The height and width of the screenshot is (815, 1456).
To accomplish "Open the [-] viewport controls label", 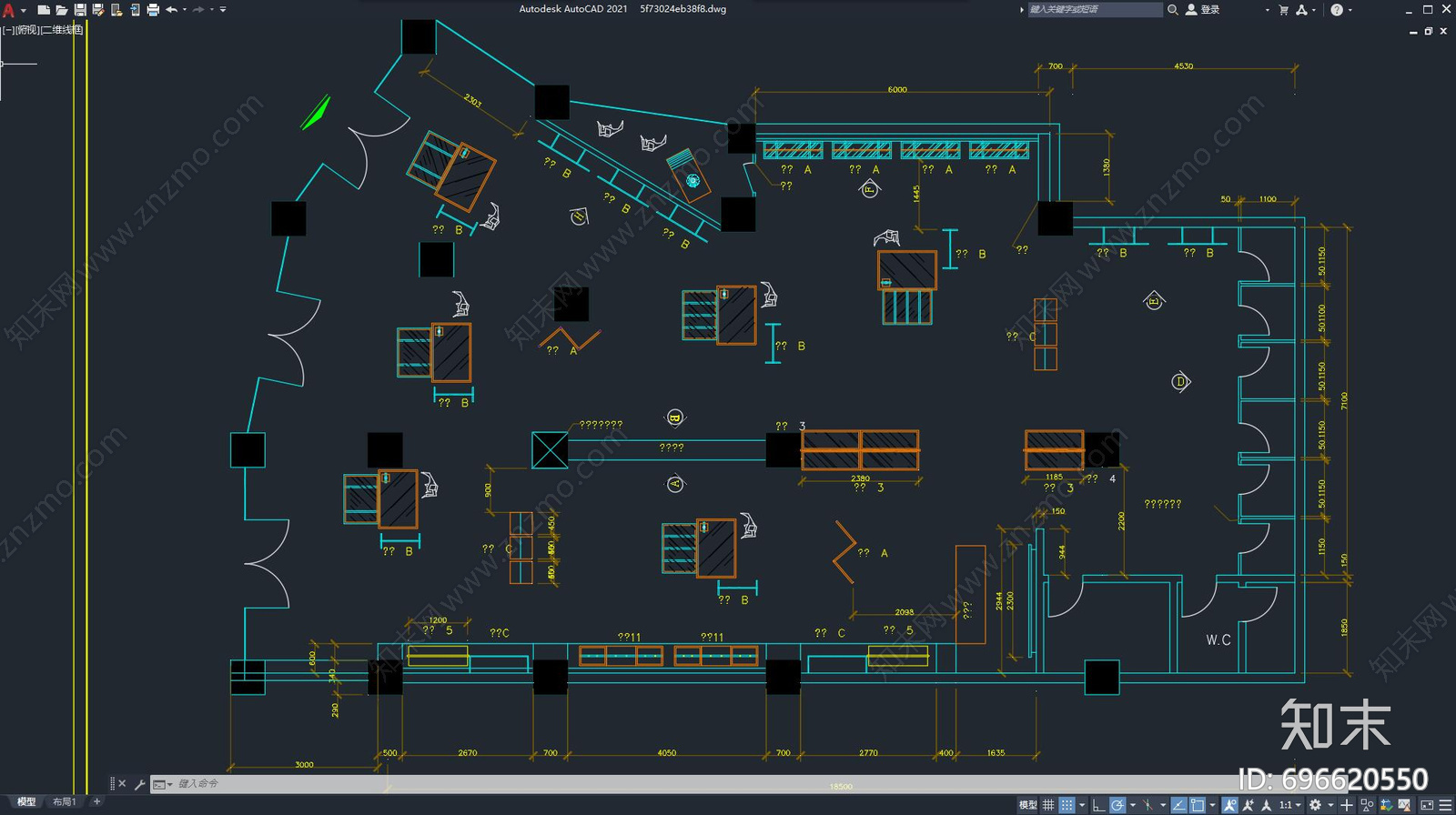I will pyautogui.click(x=8, y=30).
